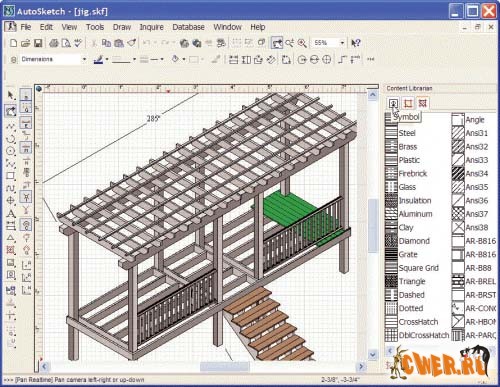Click the context Help arrow icon
Screen dimensions: 500x387
356,43
